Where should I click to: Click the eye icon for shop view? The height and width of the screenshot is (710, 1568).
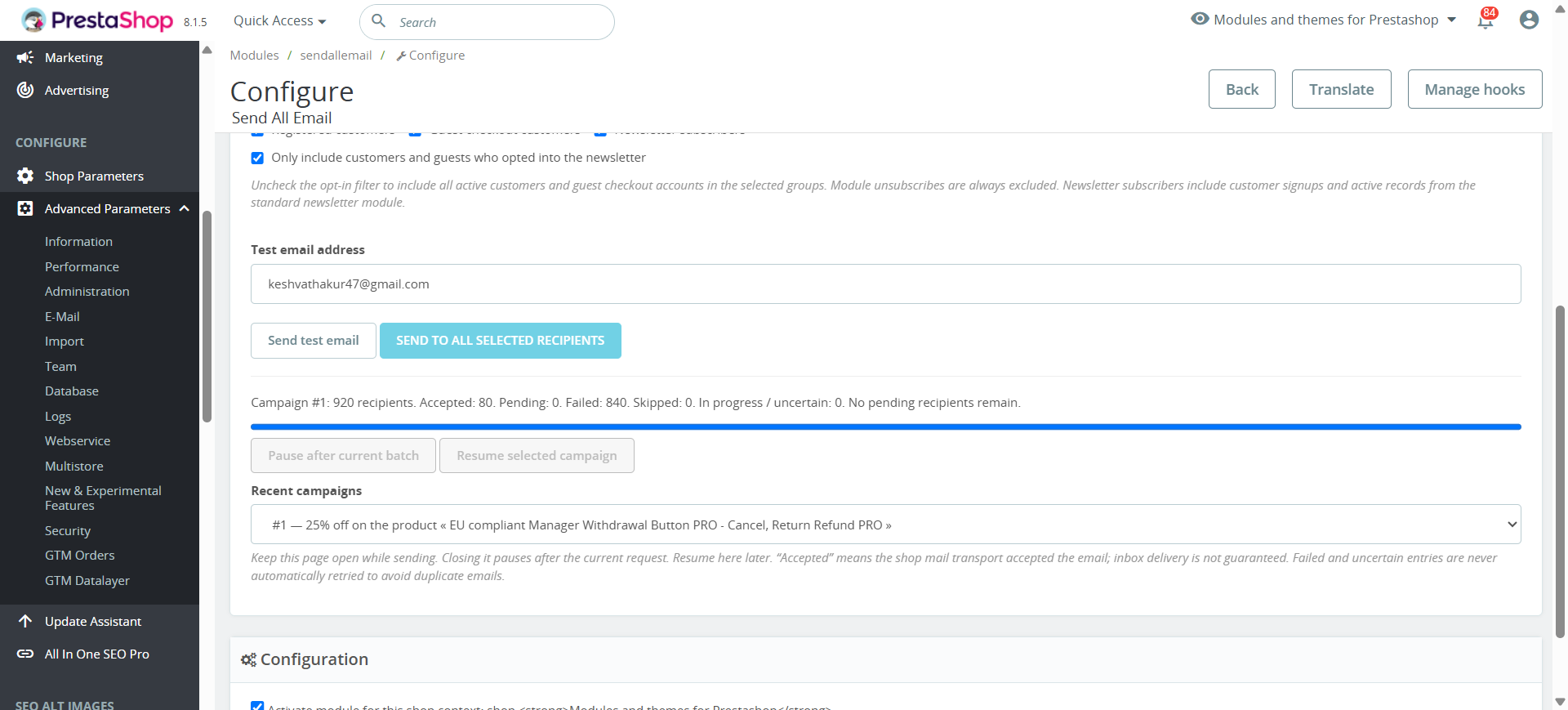pos(1200,19)
